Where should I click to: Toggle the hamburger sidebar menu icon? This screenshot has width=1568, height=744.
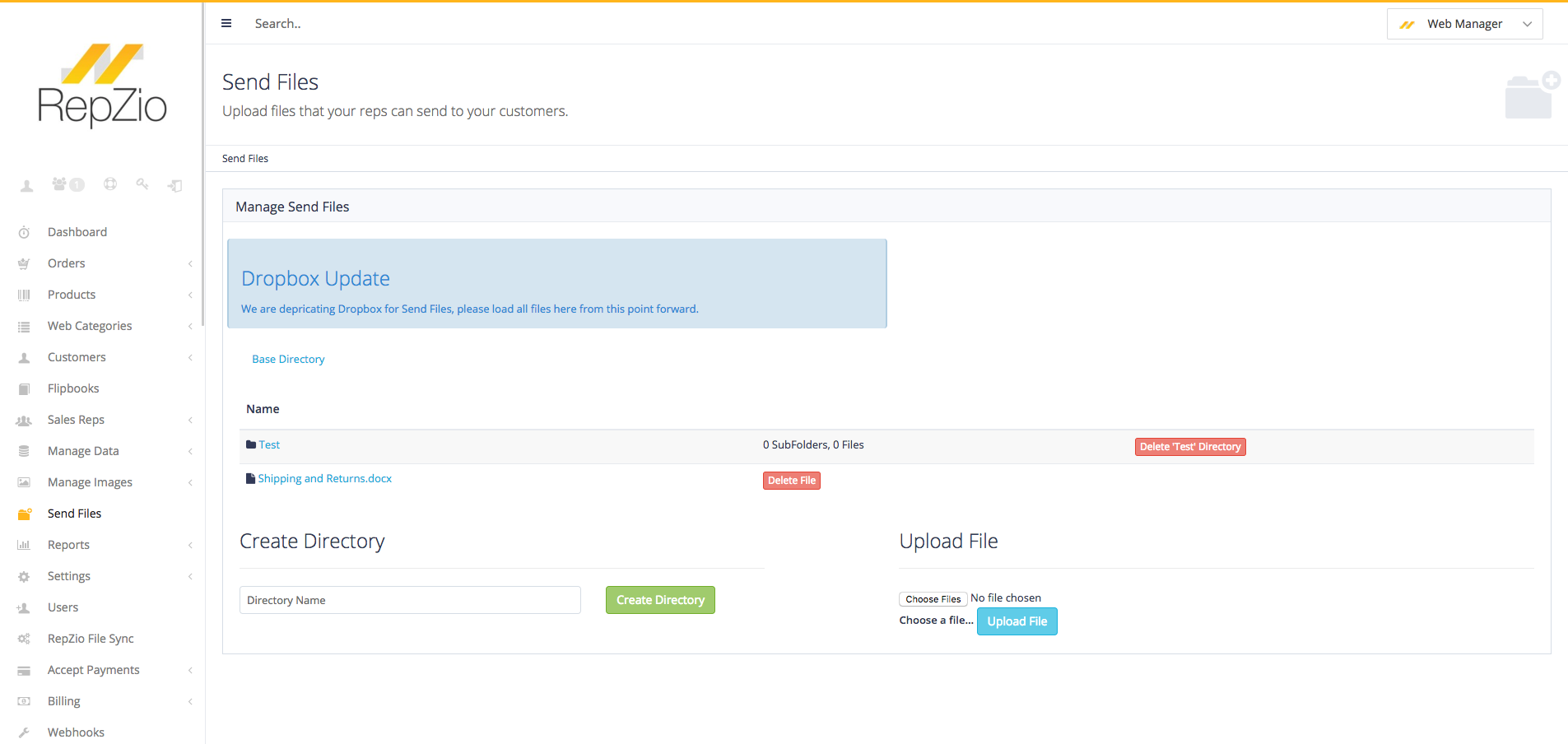tap(226, 24)
